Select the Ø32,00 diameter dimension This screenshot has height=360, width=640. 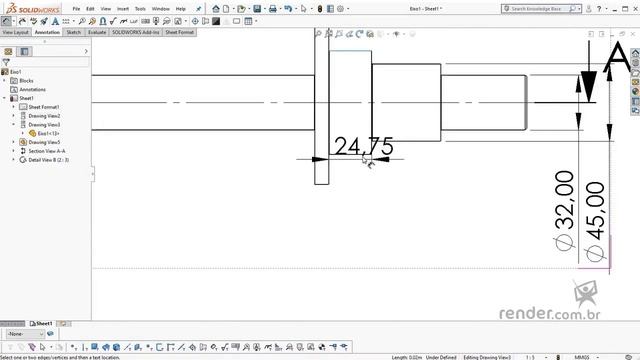click(x=565, y=211)
